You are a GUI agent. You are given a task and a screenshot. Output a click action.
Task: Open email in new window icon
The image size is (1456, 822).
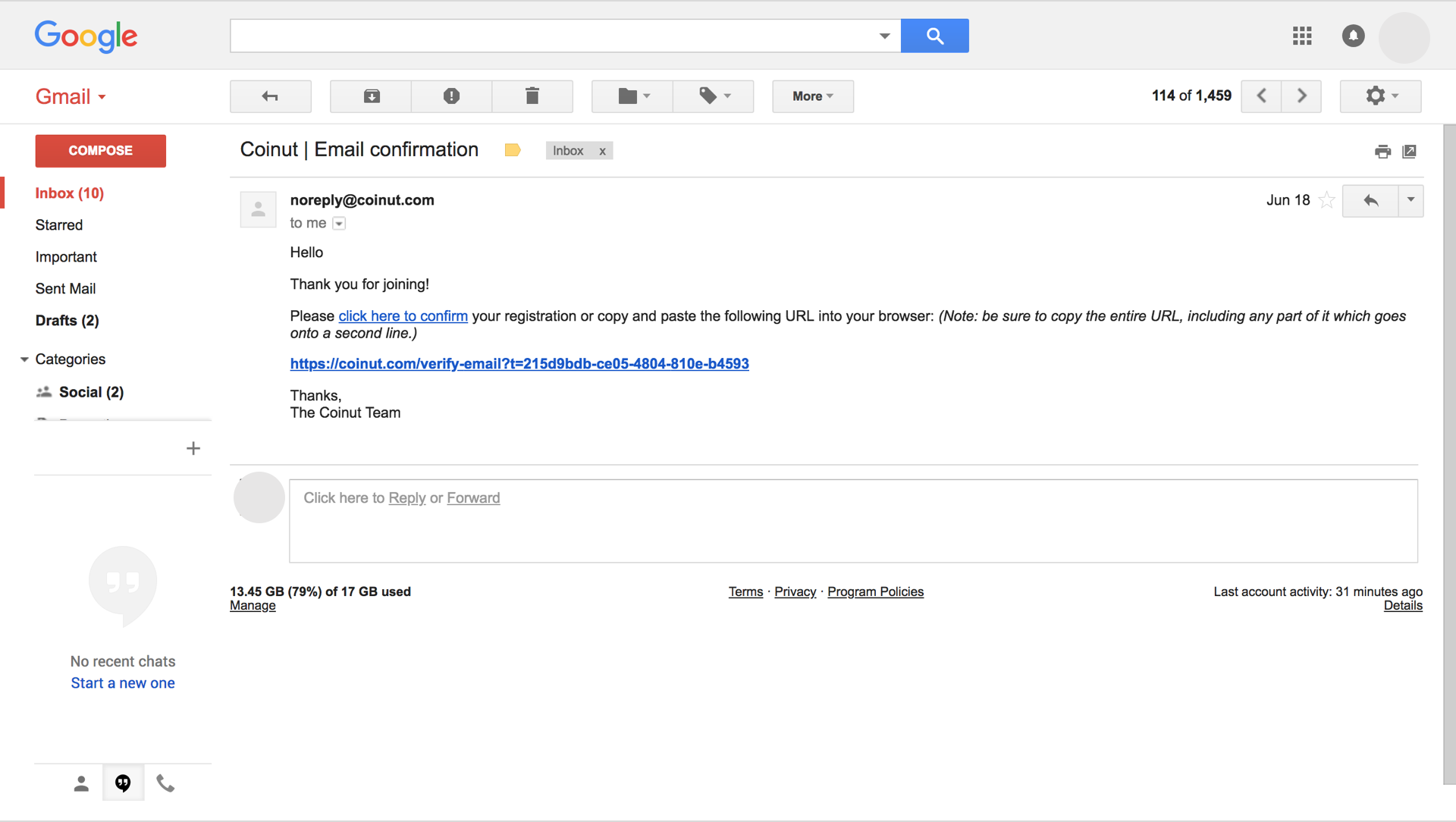[x=1409, y=152]
